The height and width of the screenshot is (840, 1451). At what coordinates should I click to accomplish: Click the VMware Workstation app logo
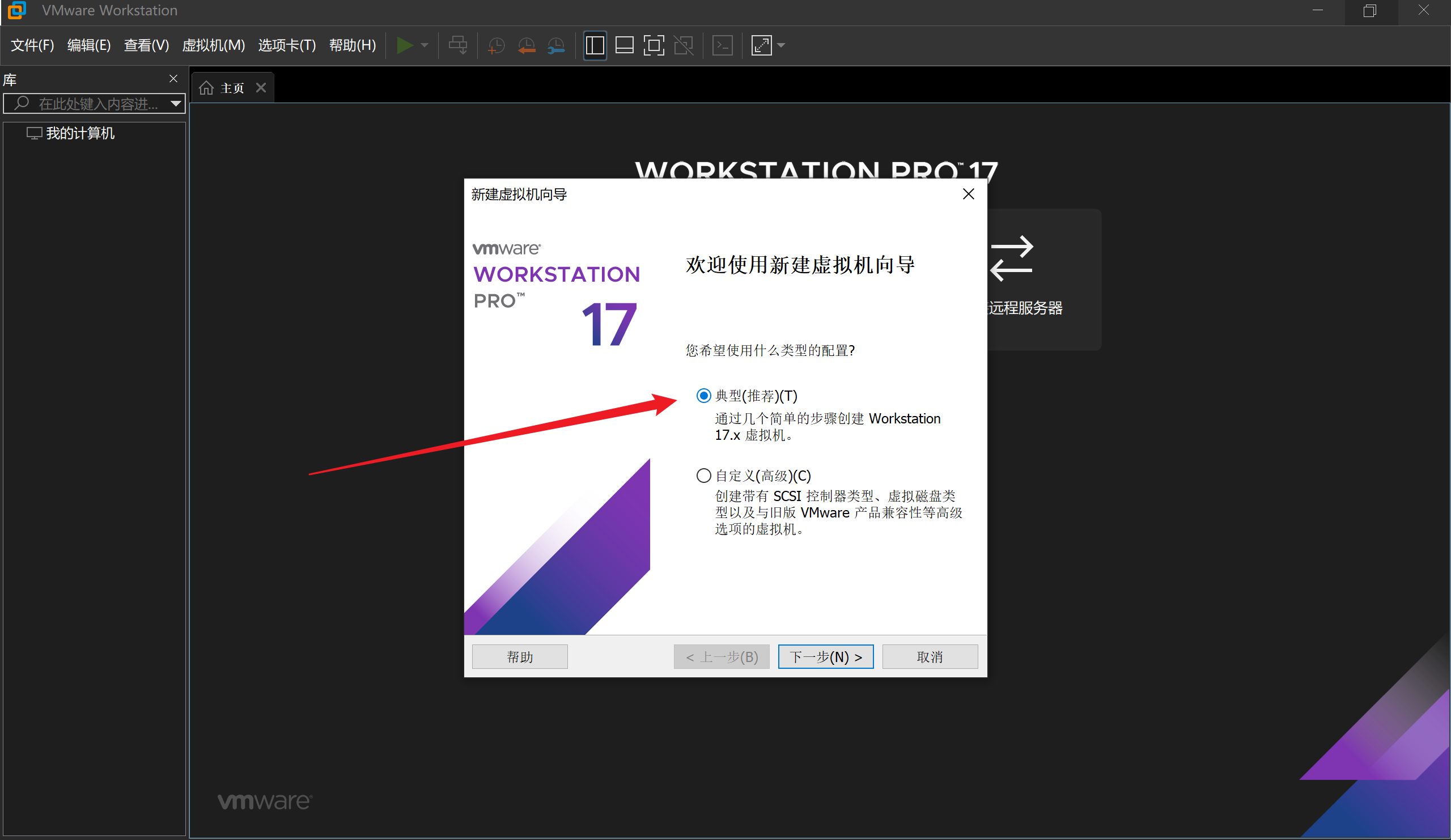pyautogui.click(x=16, y=10)
